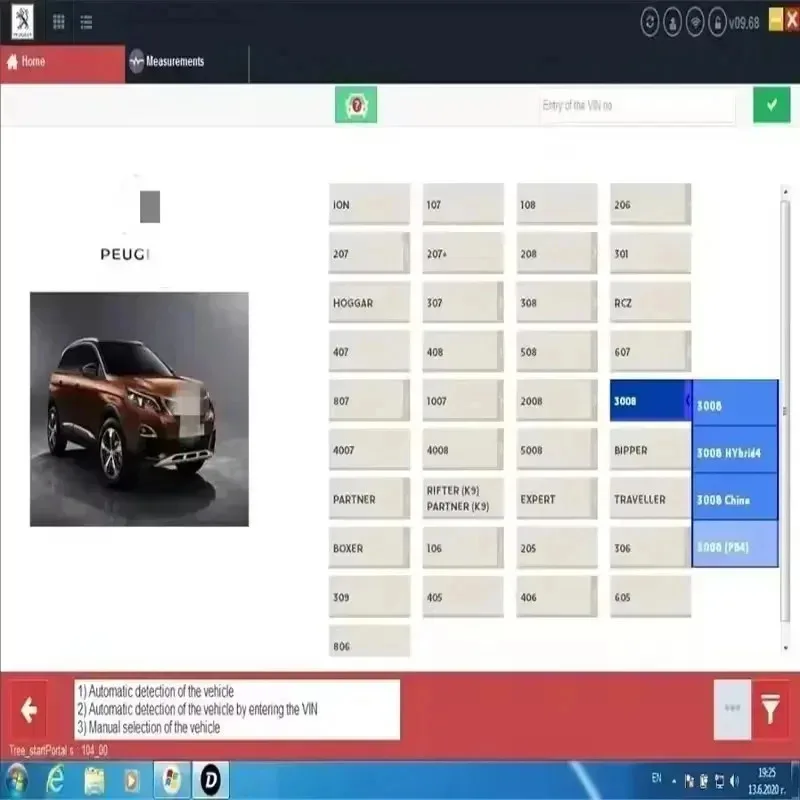800x800 pixels.
Task: Click the red question mark warning icon
Action: pyautogui.click(x=355, y=105)
